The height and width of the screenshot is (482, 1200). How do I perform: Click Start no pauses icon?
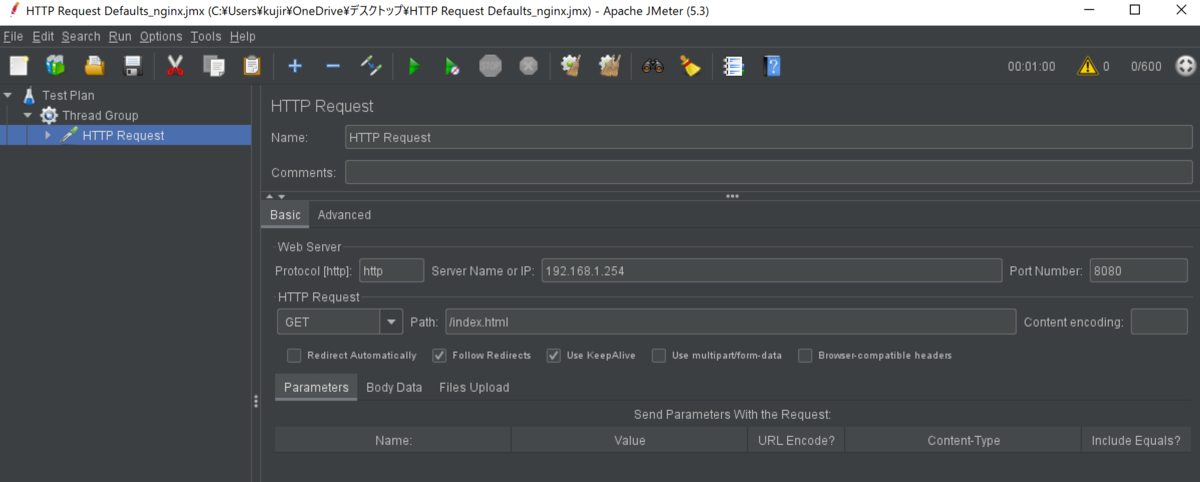click(x=452, y=66)
